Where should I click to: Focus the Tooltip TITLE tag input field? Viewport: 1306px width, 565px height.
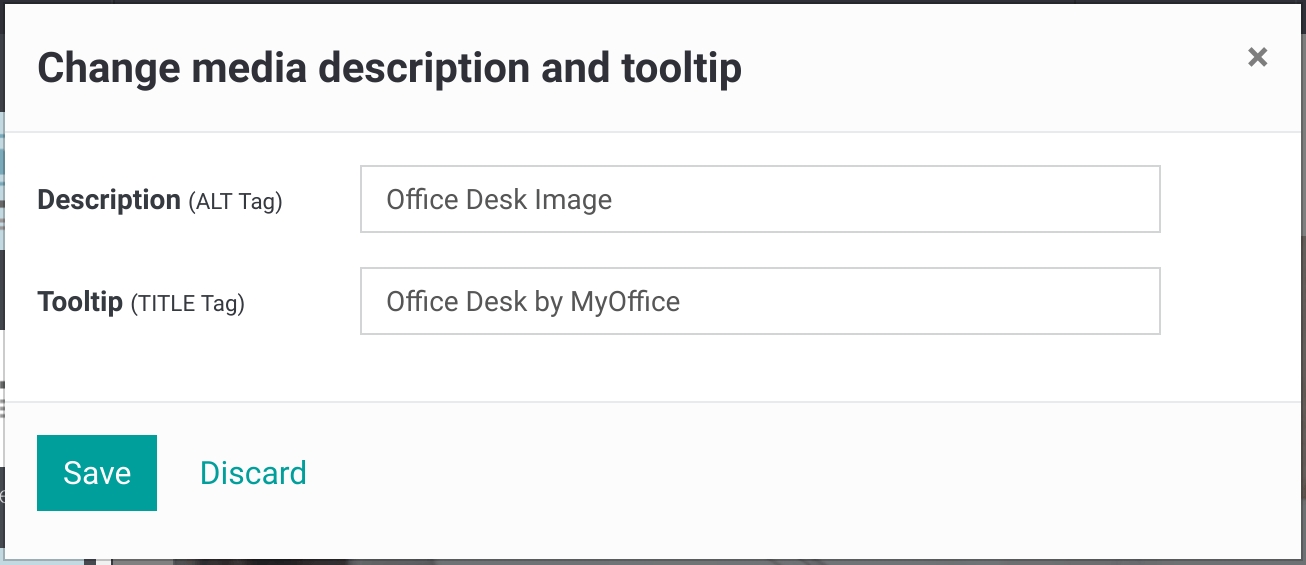[x=759, y=301]
